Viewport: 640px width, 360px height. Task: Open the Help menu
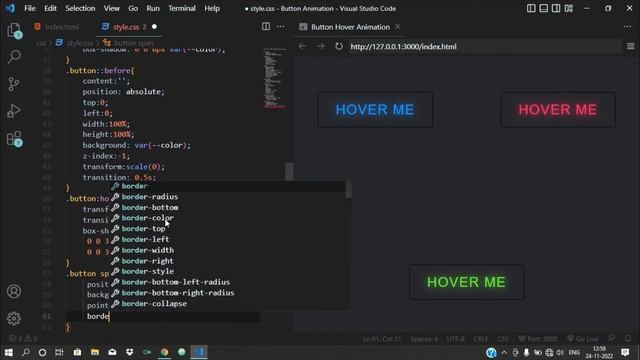(x=212, y=8)
